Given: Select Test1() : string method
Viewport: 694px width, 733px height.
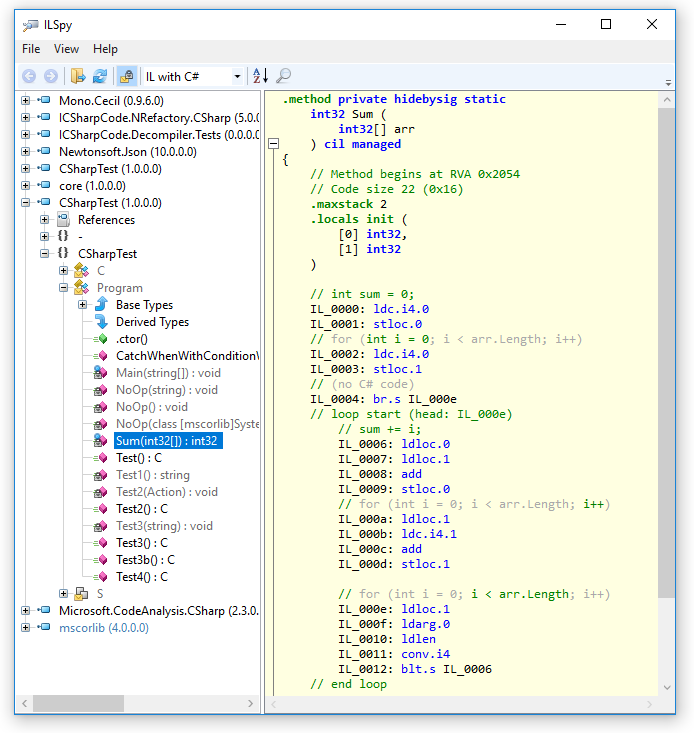Looking at the screenshot, I should click(153, 475).
